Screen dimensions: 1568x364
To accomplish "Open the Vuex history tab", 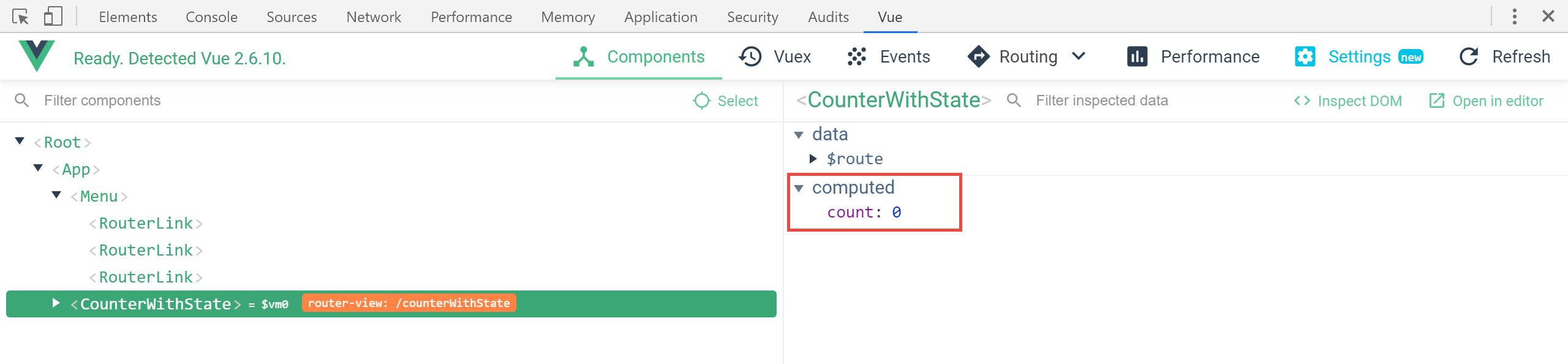I will click(x=775, y=57).
